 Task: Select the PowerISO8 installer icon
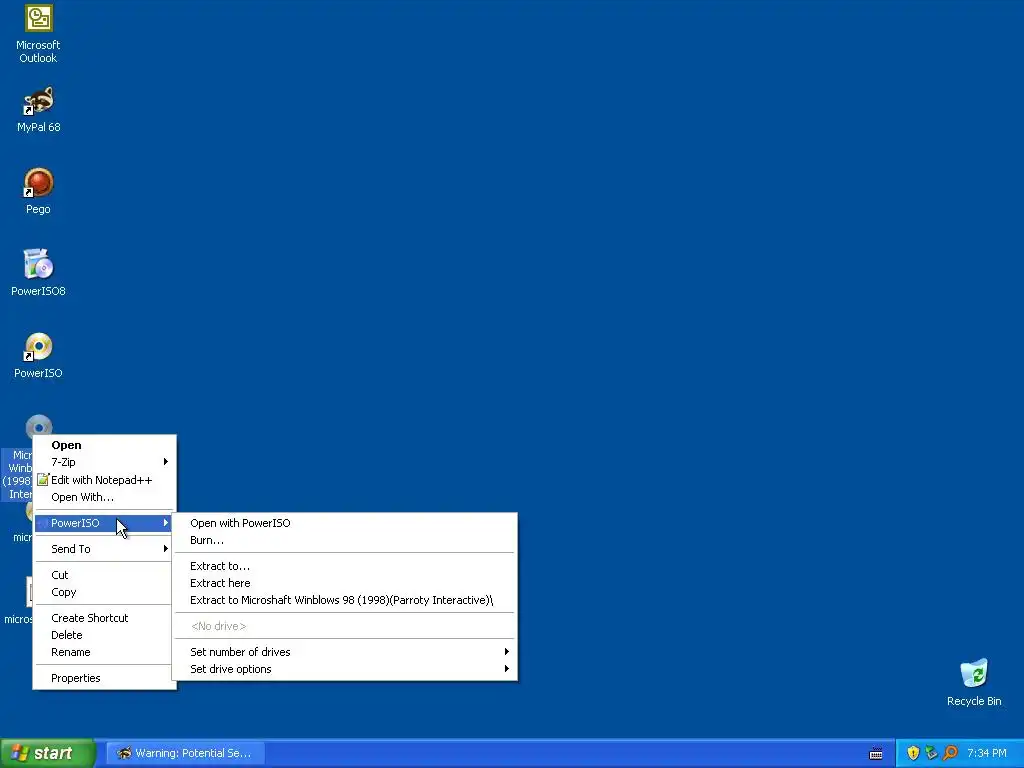point(38,273)
